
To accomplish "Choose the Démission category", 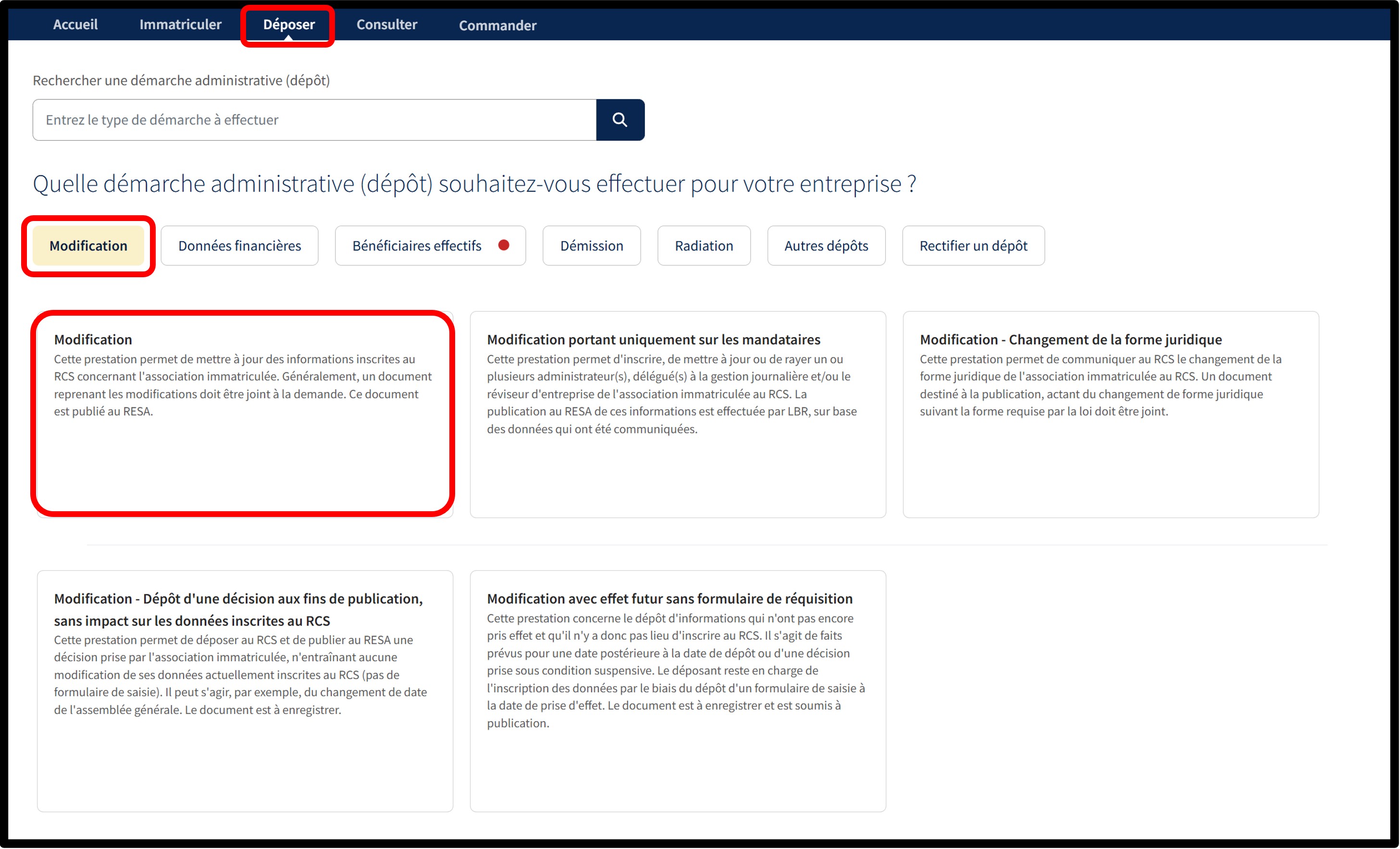I will pyautogui.click(x=592, y=246).
